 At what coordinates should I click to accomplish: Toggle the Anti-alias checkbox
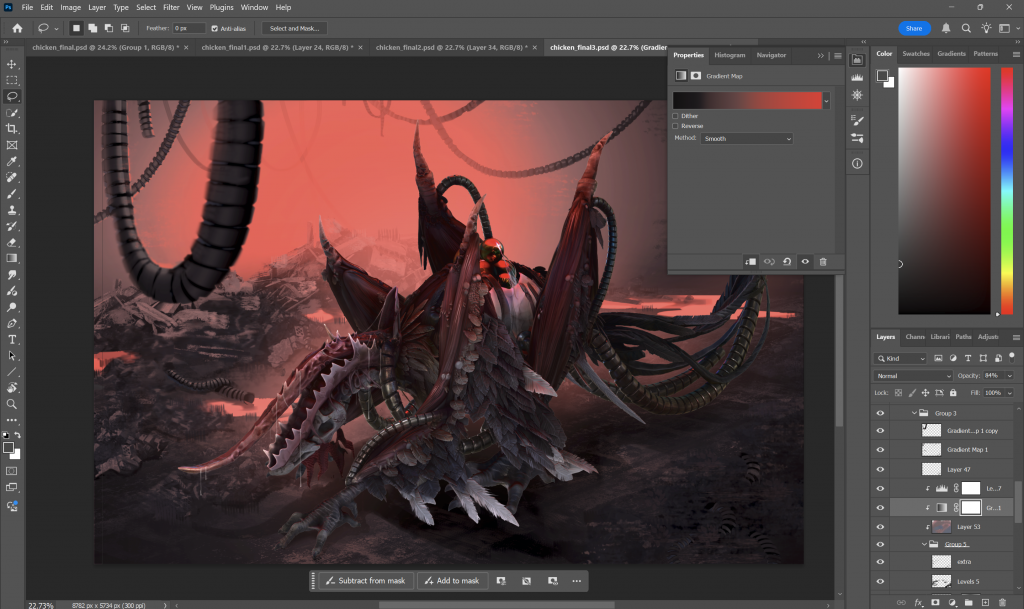click(214, 29)
